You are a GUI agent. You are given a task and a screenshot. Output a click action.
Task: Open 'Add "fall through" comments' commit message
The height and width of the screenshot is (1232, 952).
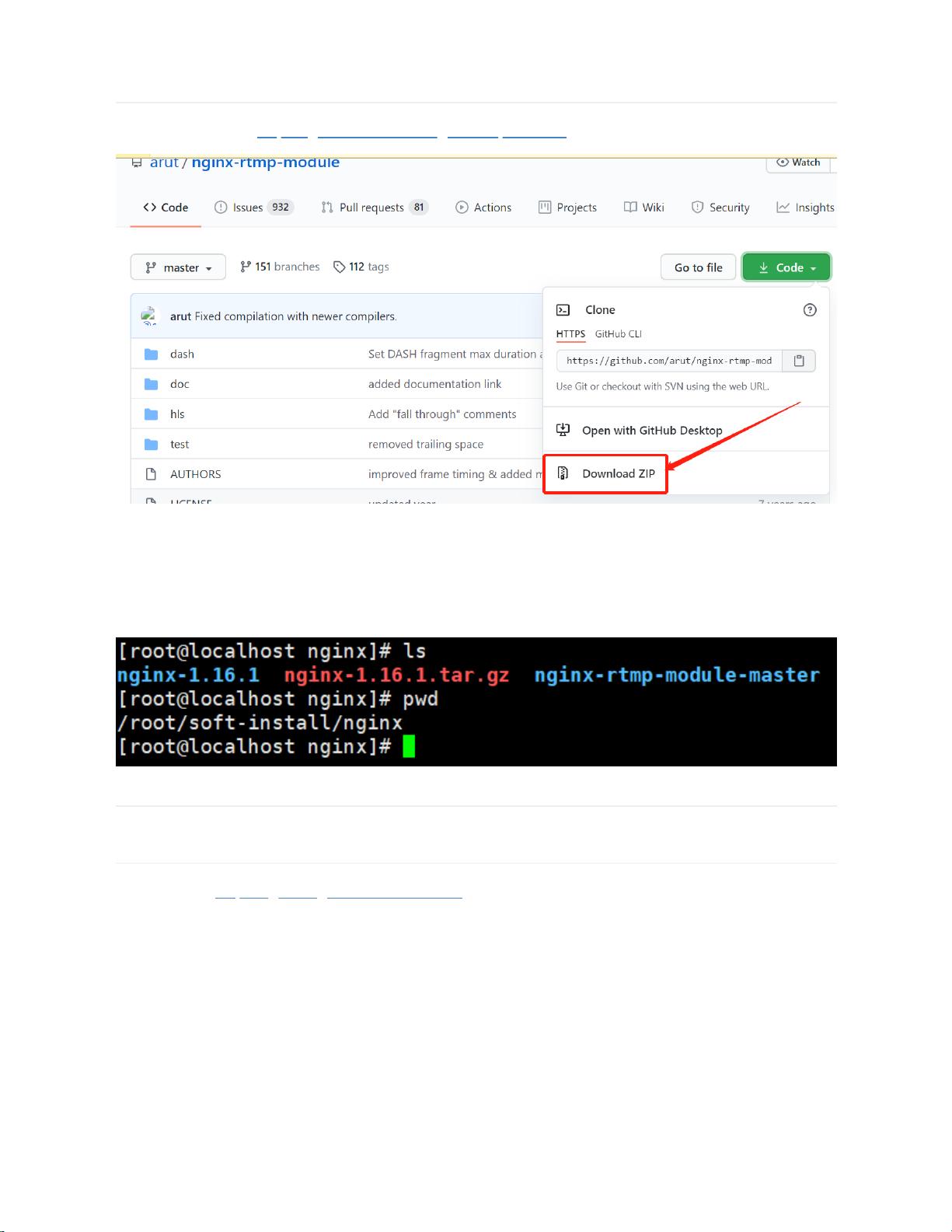[442, 414]
